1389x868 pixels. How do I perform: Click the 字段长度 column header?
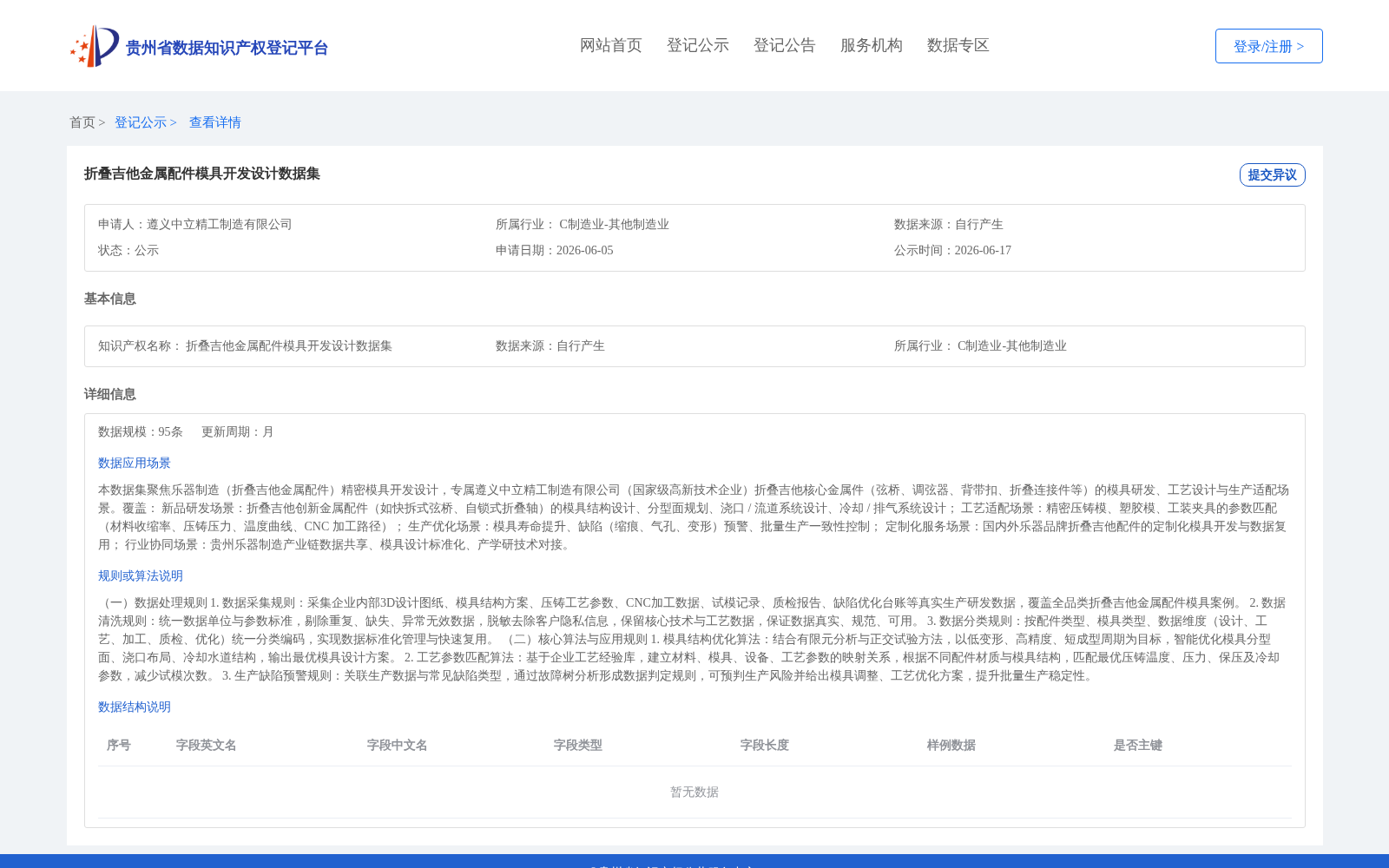pos(765,745)
